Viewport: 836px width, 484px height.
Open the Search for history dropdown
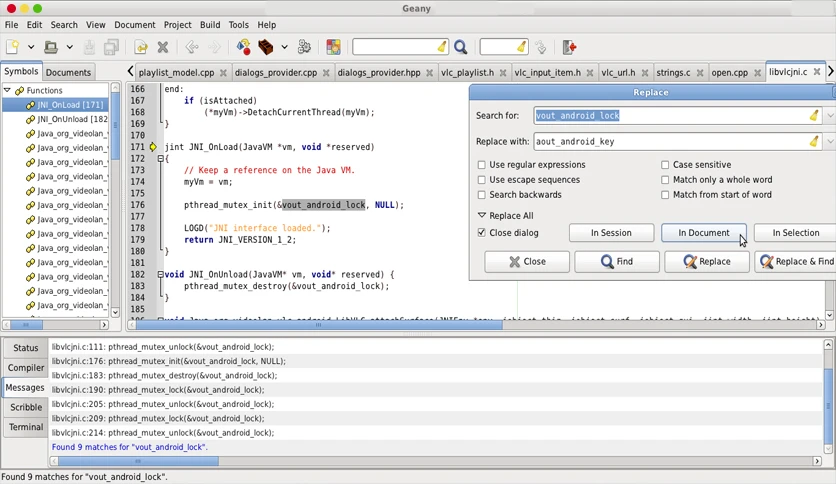pos(830,115)
